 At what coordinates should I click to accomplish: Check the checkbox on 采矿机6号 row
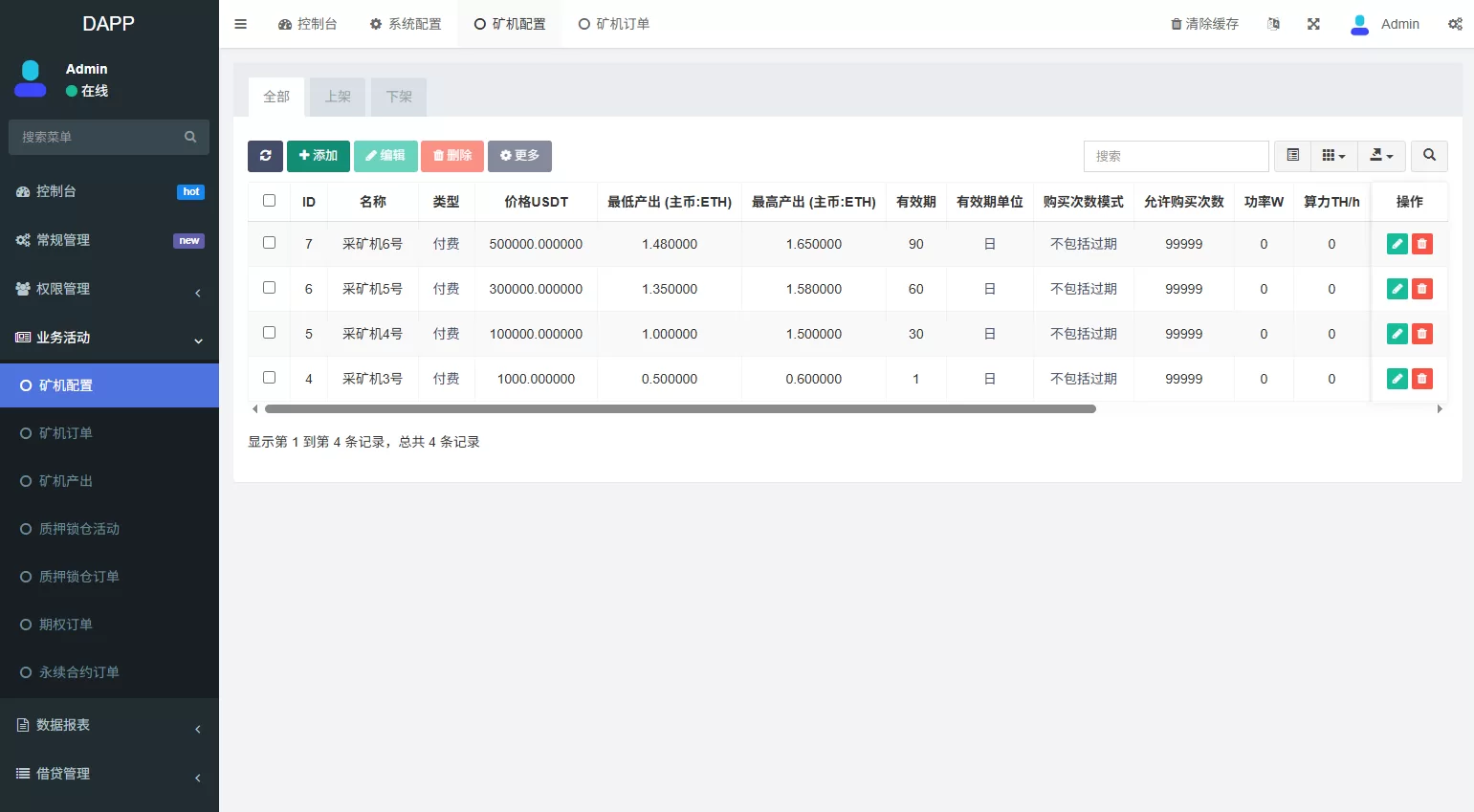[269, 244]
